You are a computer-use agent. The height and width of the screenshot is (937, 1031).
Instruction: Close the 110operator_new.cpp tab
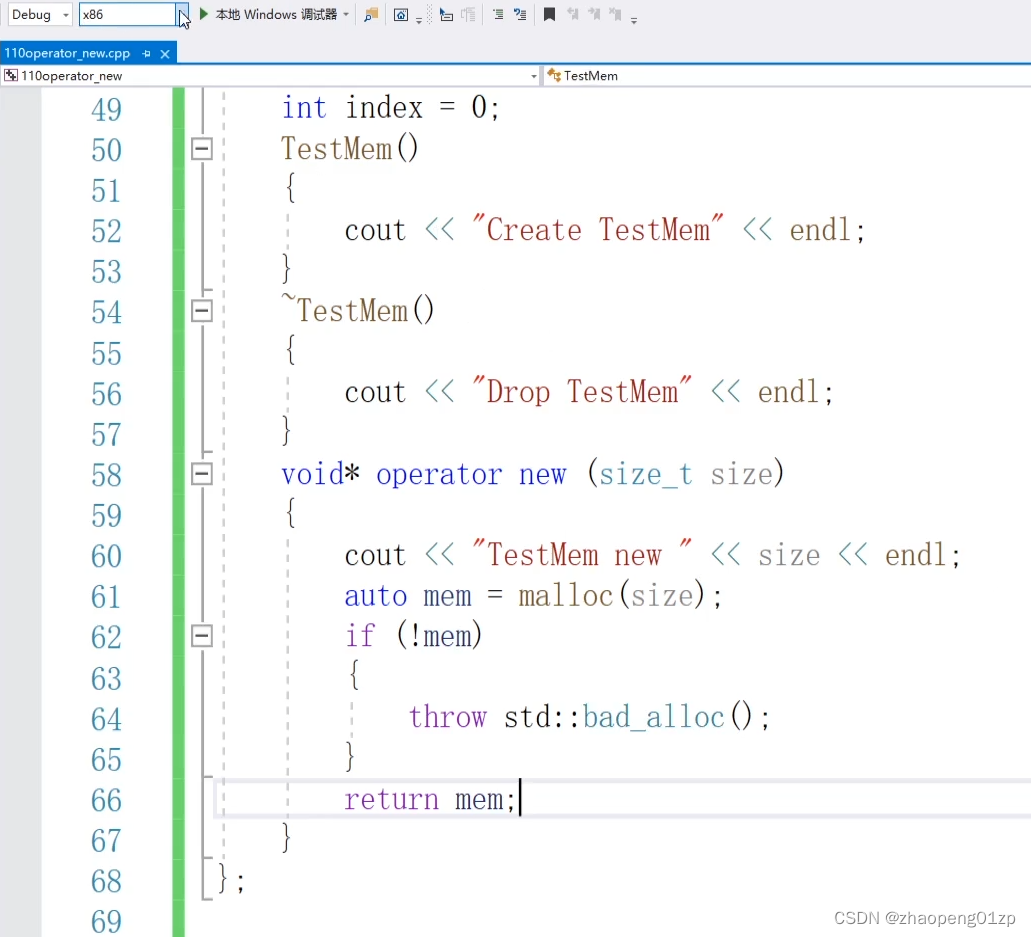(x=165, y=53)
